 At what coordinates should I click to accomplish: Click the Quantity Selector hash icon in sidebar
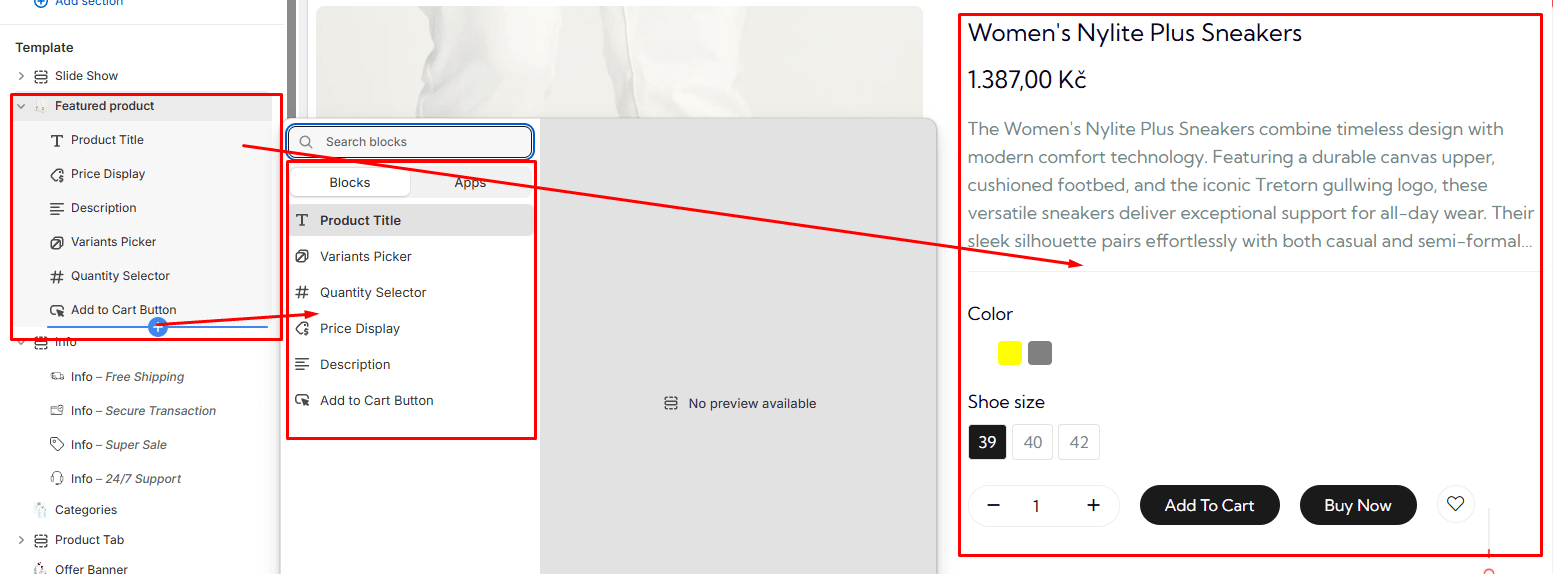point(57,276)
